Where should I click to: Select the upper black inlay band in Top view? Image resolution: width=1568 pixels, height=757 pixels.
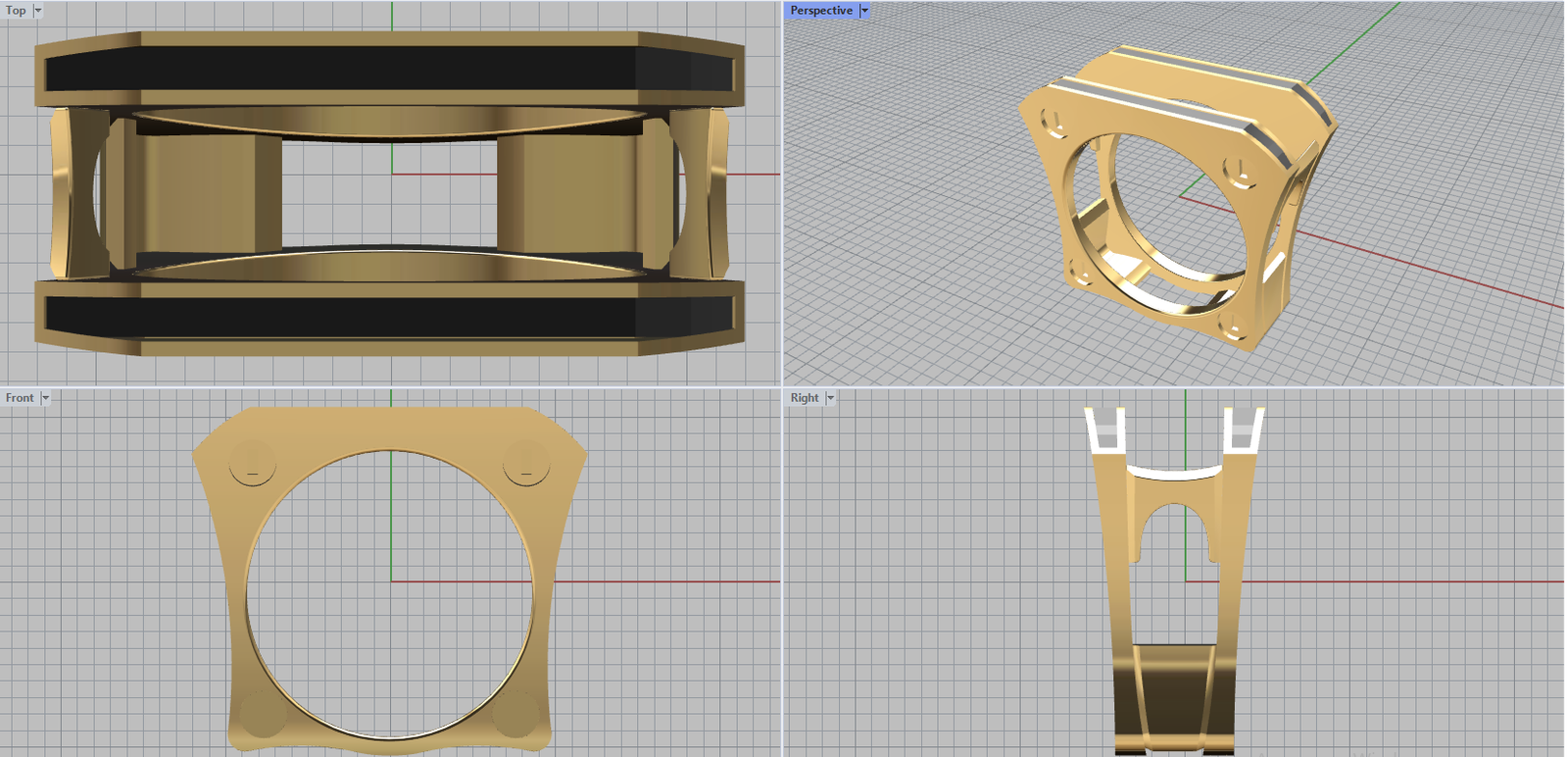coord(343,72)
